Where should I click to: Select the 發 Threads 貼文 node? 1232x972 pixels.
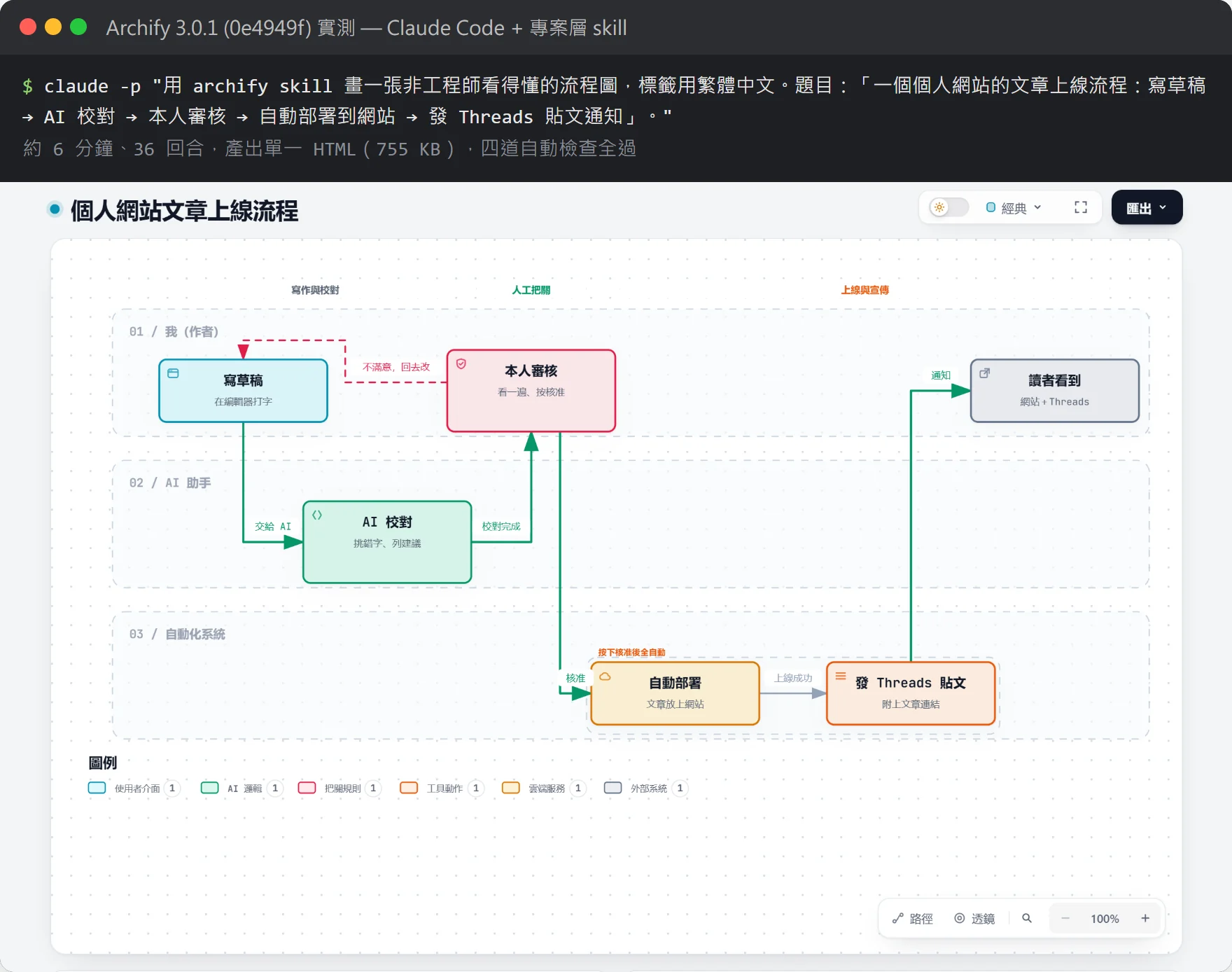tap(911, 693)
